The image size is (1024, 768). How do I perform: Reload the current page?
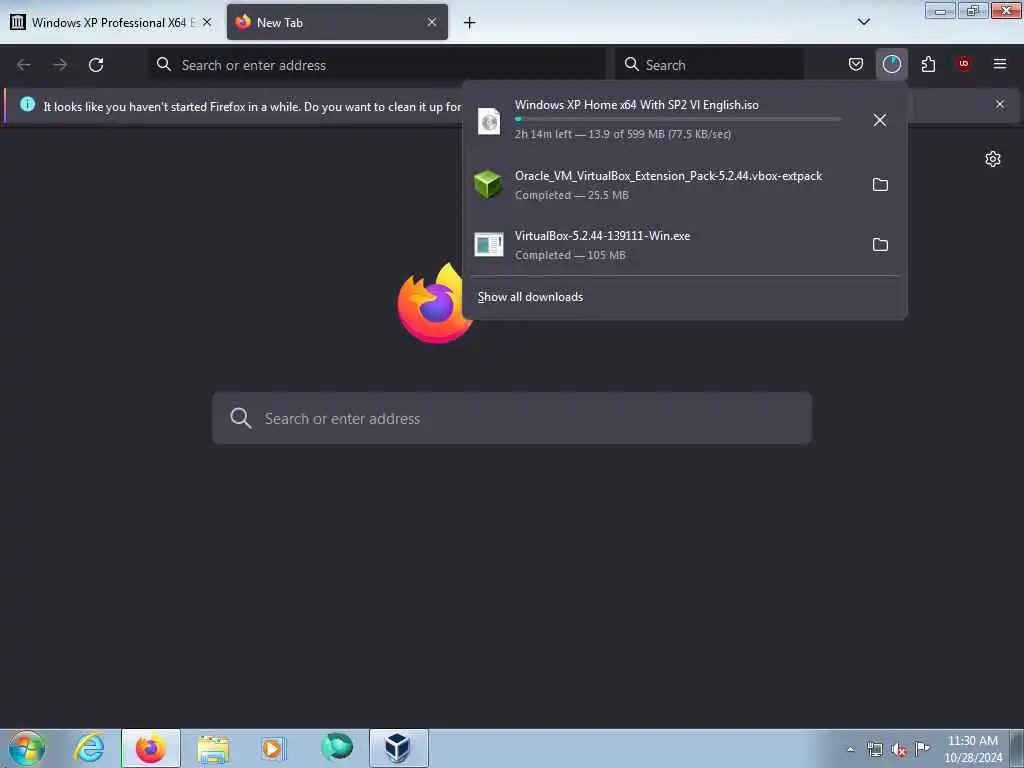(96, 65)
